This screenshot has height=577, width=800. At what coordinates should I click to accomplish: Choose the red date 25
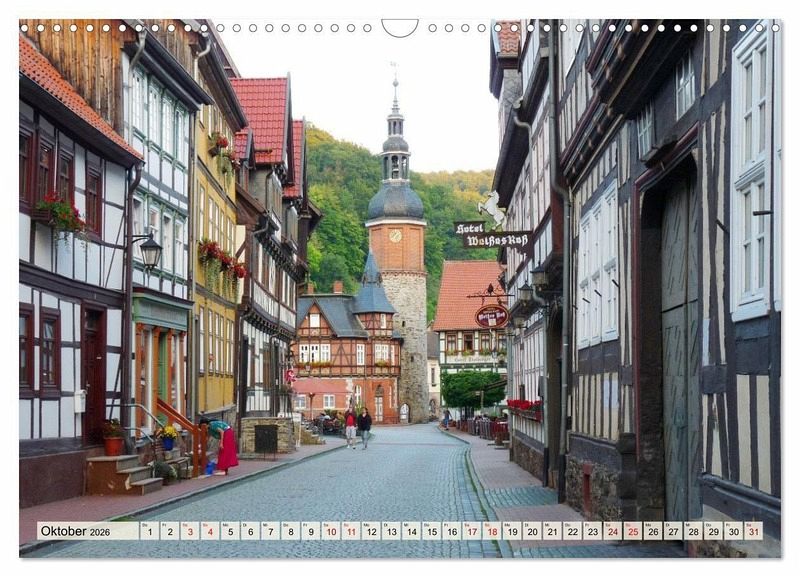(633, 531)
